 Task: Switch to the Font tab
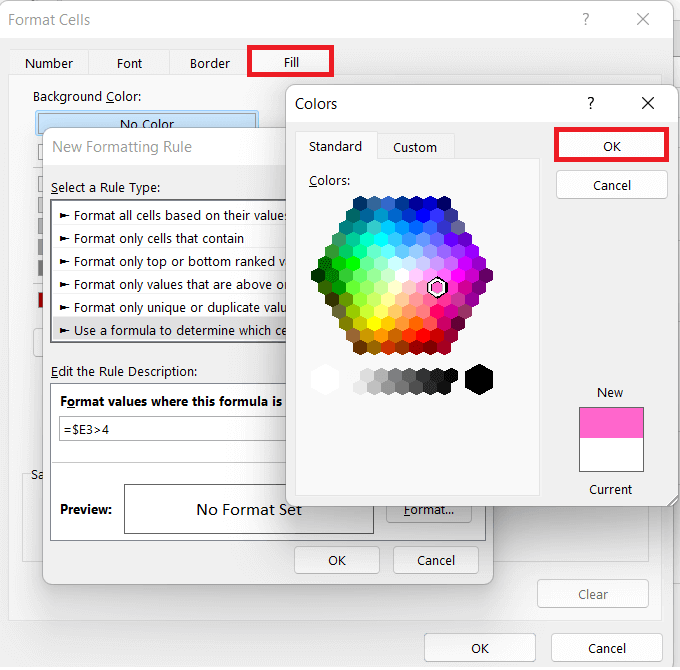point(129,63)
